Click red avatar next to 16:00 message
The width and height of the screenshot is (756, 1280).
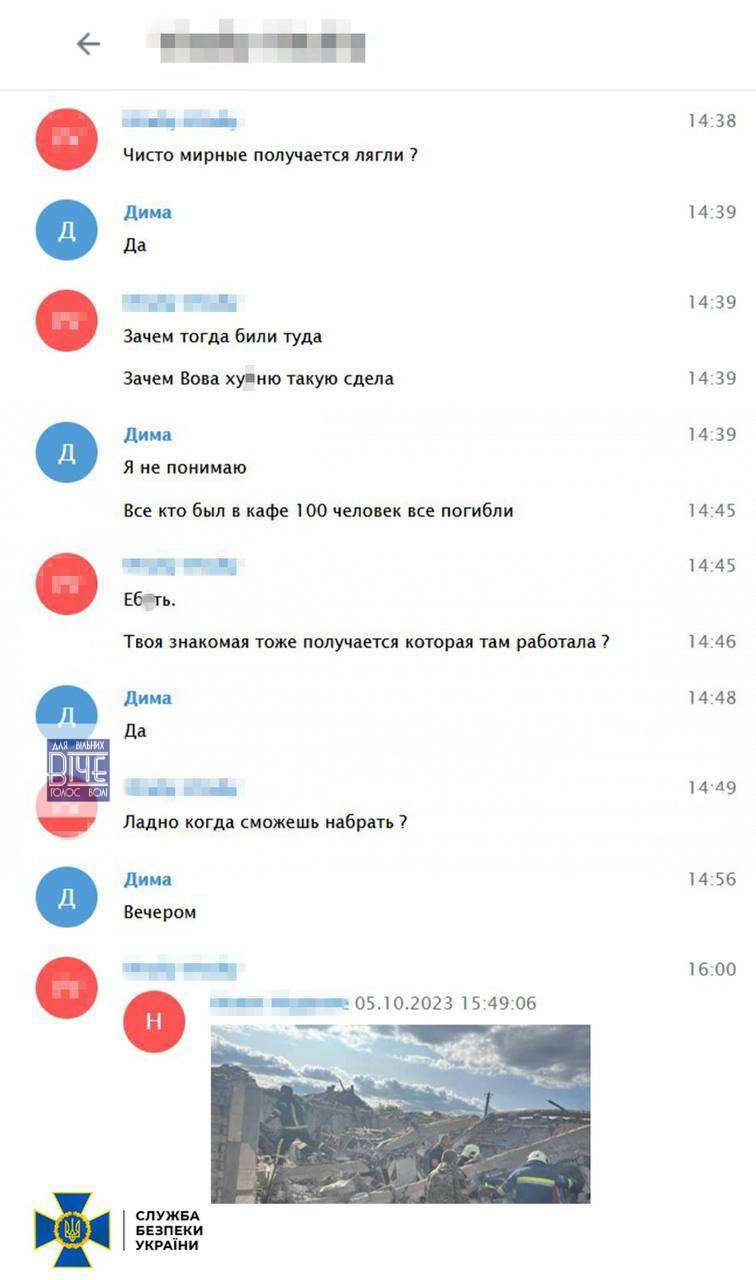67,988
